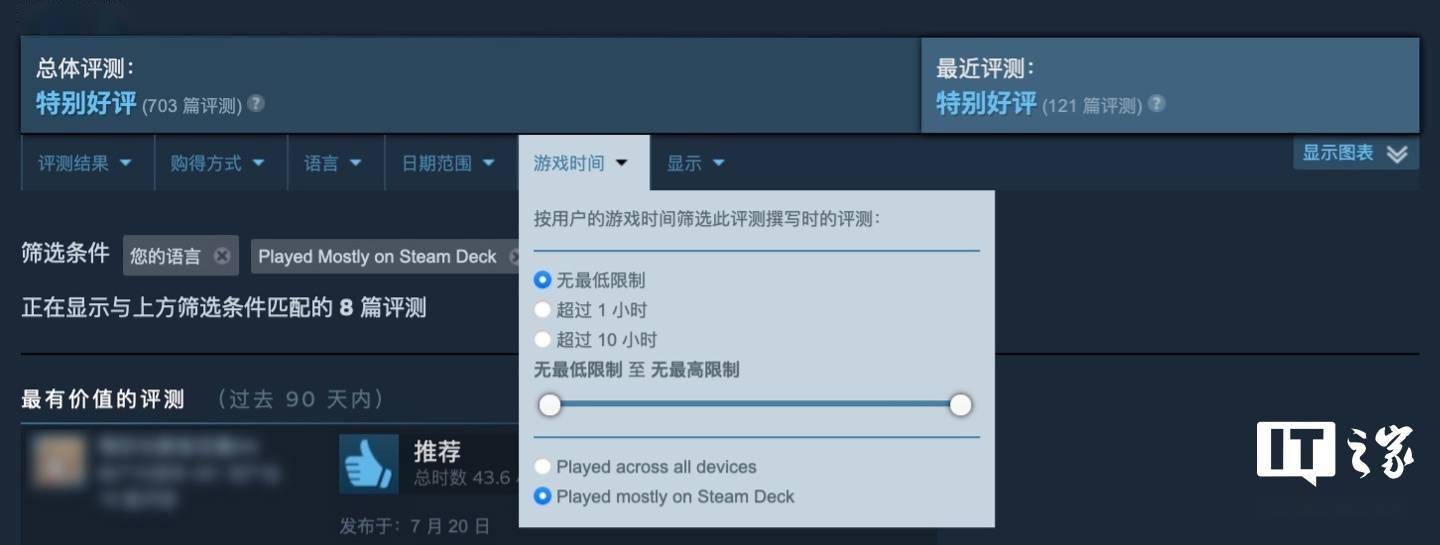Remove the 您的语言 filter tag
1440x545 pixels.
[x=222, y=256]
